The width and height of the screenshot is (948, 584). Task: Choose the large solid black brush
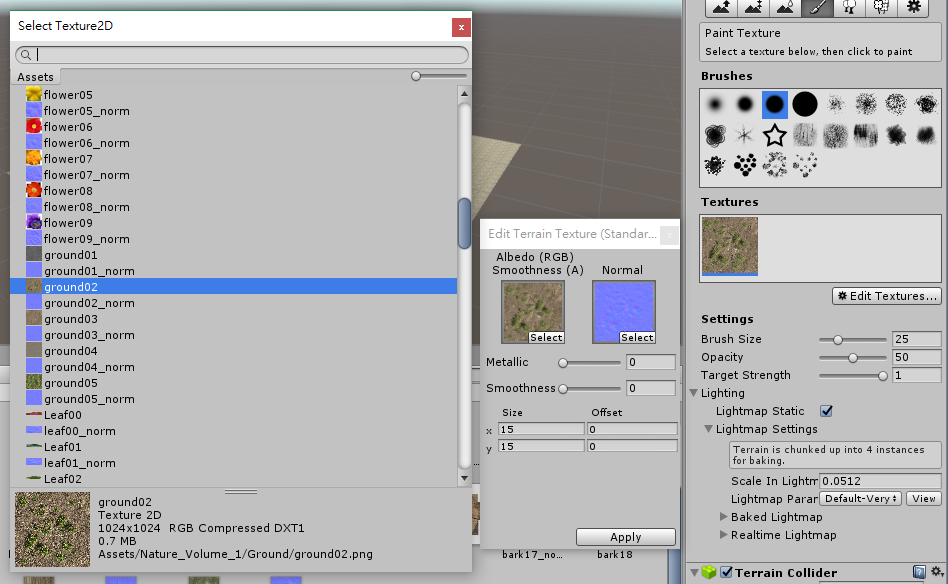(804, 104)
